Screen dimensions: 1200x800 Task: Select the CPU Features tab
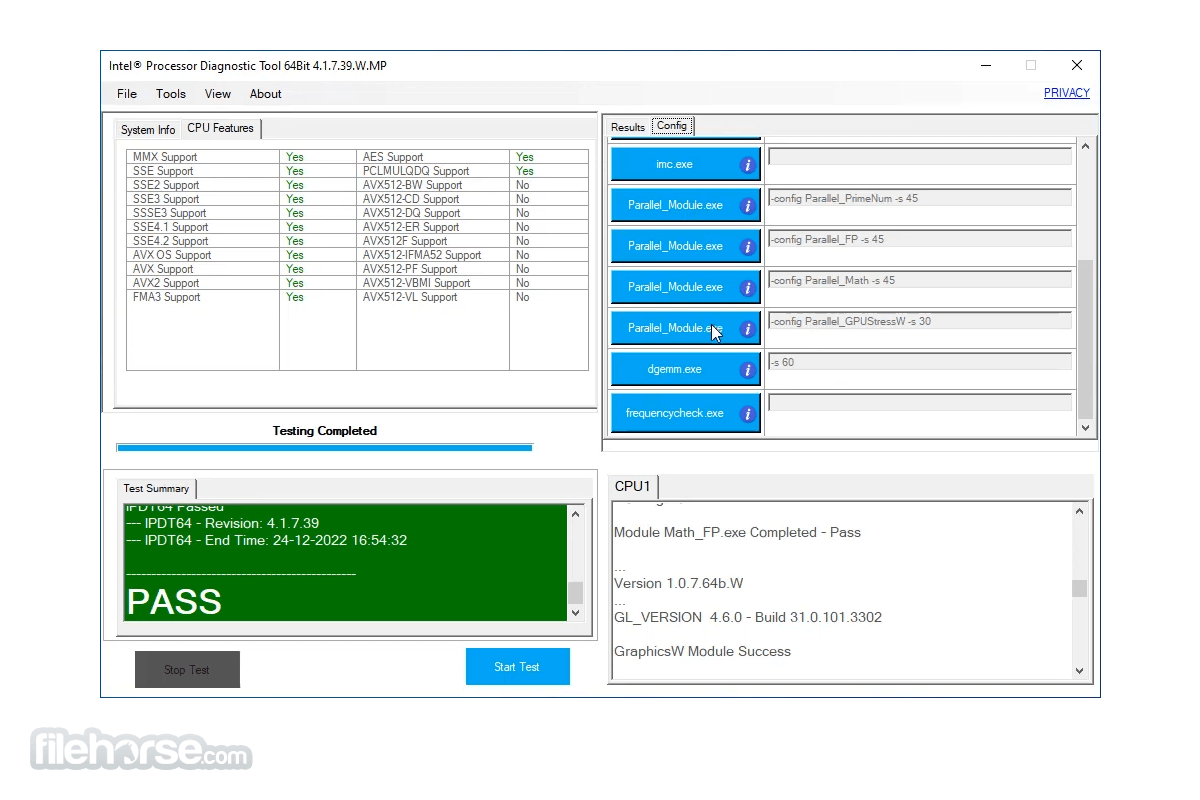[x=221, y=128]
